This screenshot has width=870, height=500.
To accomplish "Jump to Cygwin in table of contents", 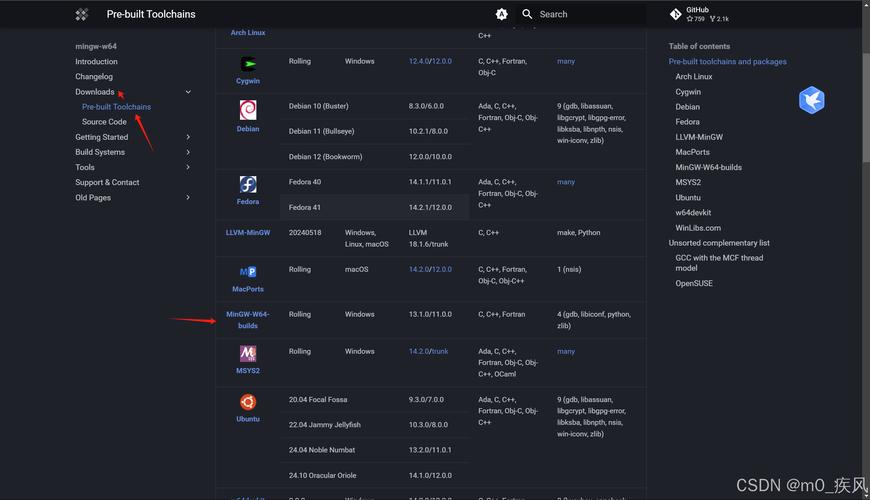I will click(x=688, y=92).
